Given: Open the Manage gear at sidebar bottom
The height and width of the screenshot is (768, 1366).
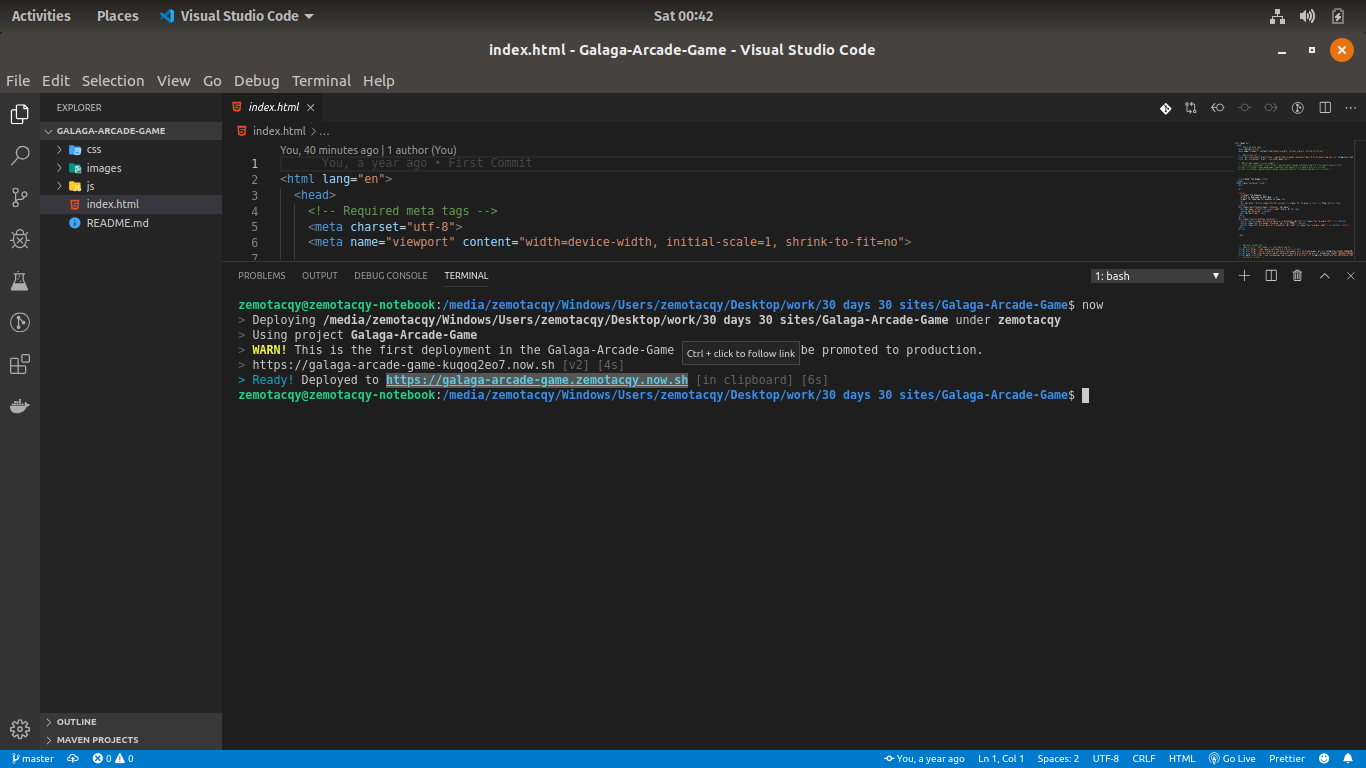Looking at the screenshot, I should (19, 729).
